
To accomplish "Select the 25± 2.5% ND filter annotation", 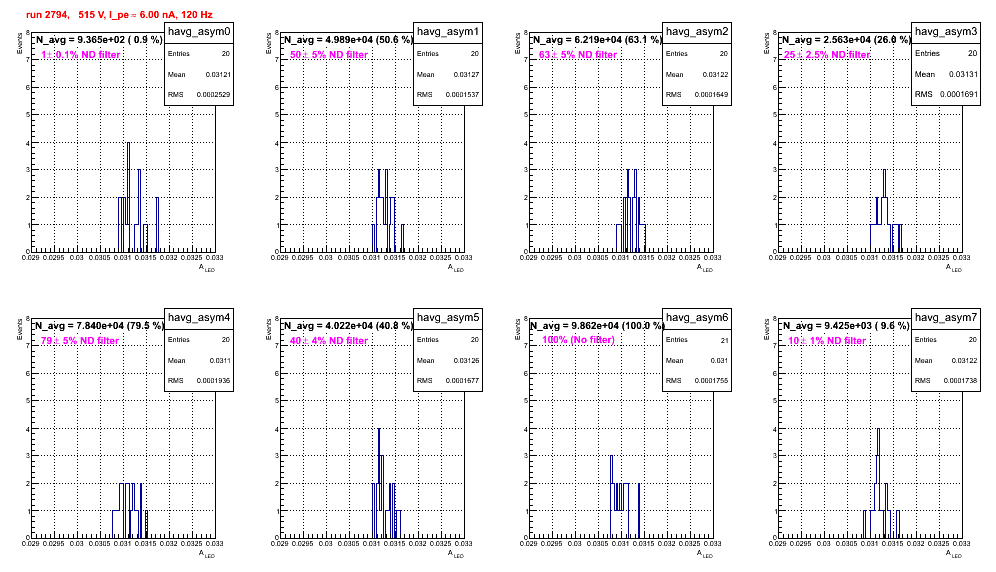I will [827, 55].
